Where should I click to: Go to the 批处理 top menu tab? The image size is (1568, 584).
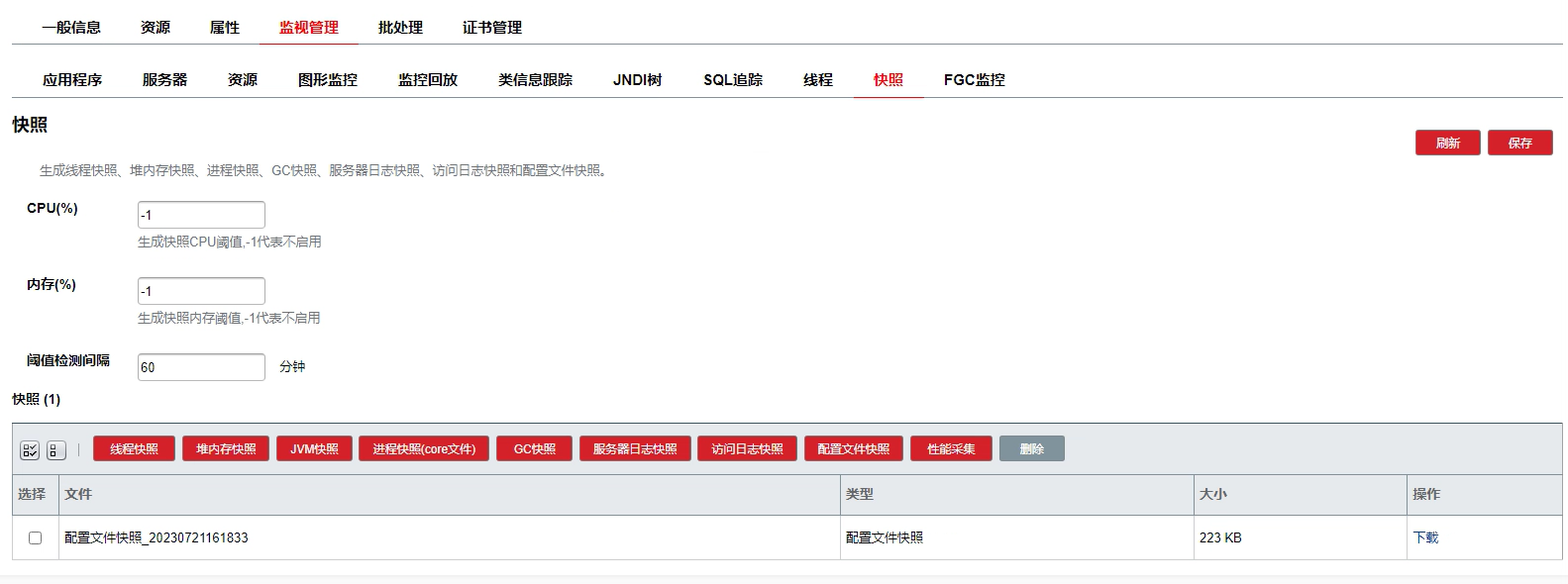(x=400, y=28)
